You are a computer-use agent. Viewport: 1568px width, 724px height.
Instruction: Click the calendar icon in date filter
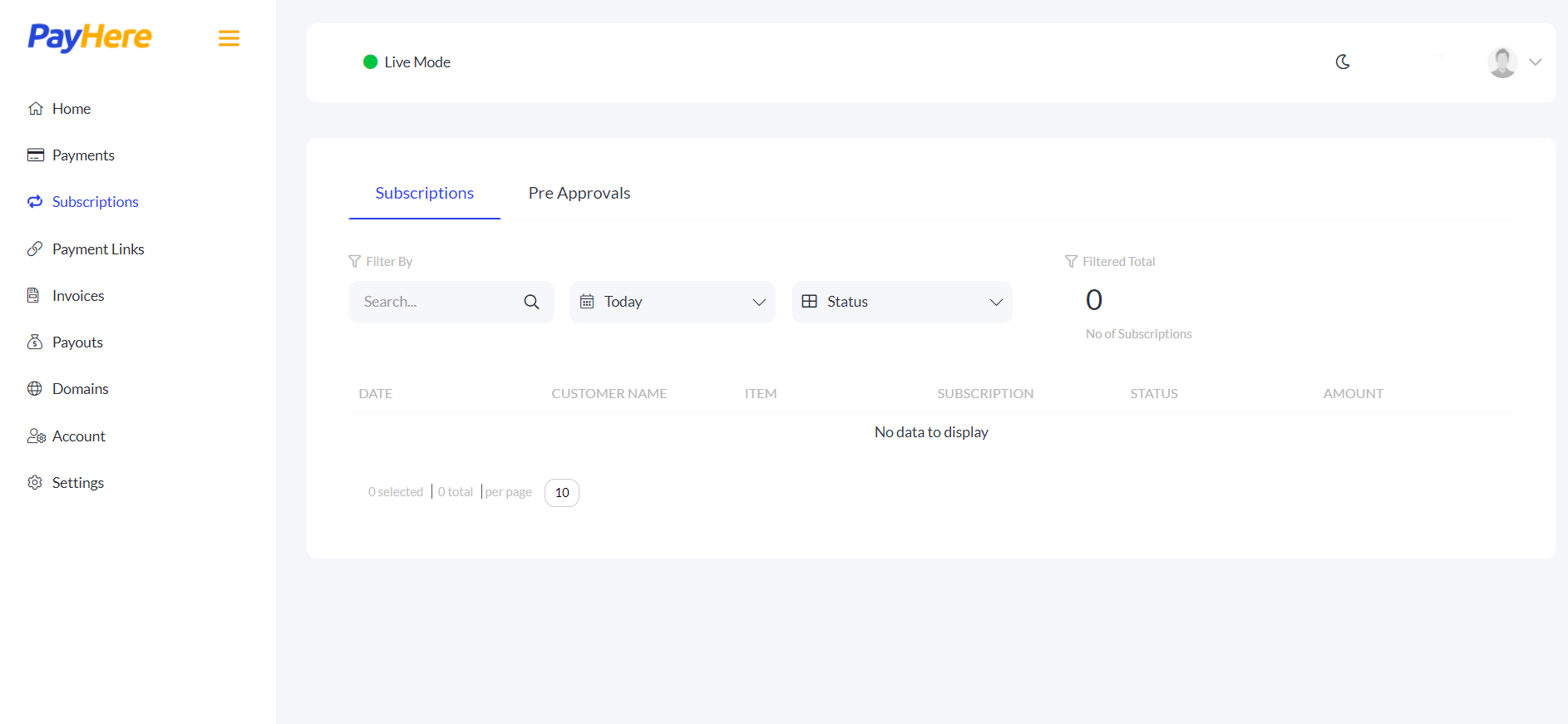(x=587, y=302)
